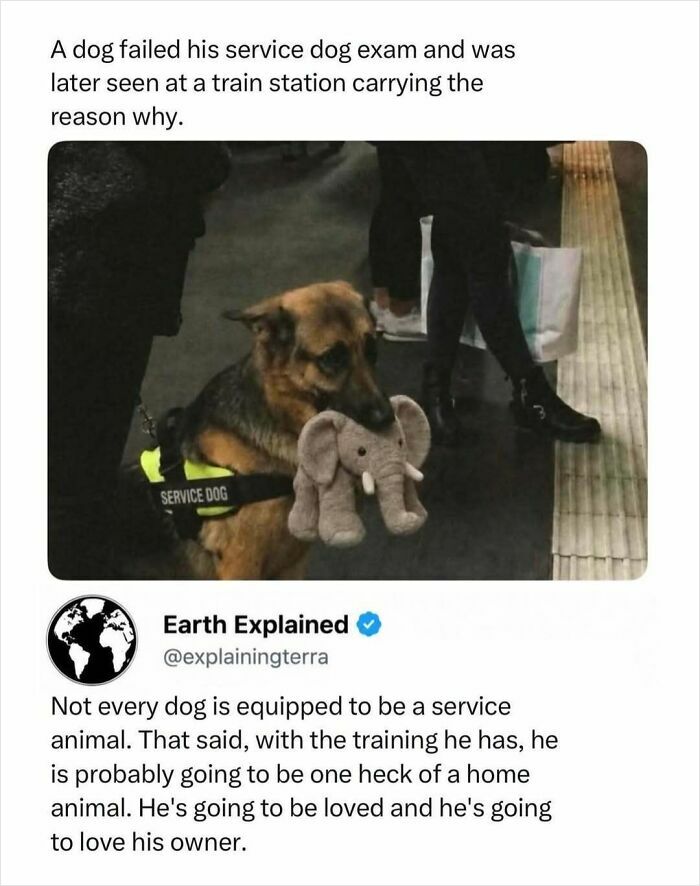
Task: Click the white sneaker behind the dog
Action: click(x=399, y=320)
